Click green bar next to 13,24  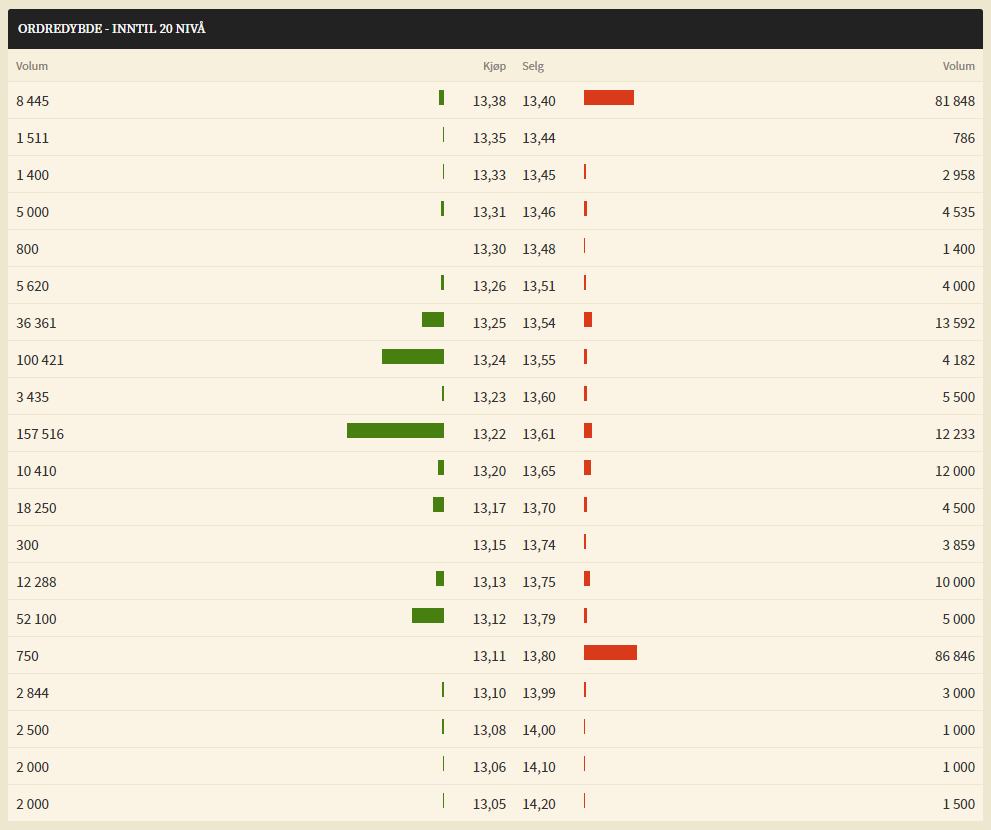[413, 357]
